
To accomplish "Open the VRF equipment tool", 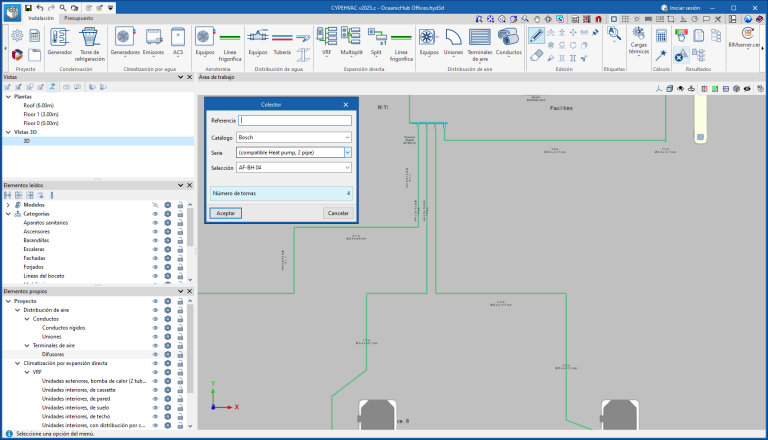I will (327, 41).
